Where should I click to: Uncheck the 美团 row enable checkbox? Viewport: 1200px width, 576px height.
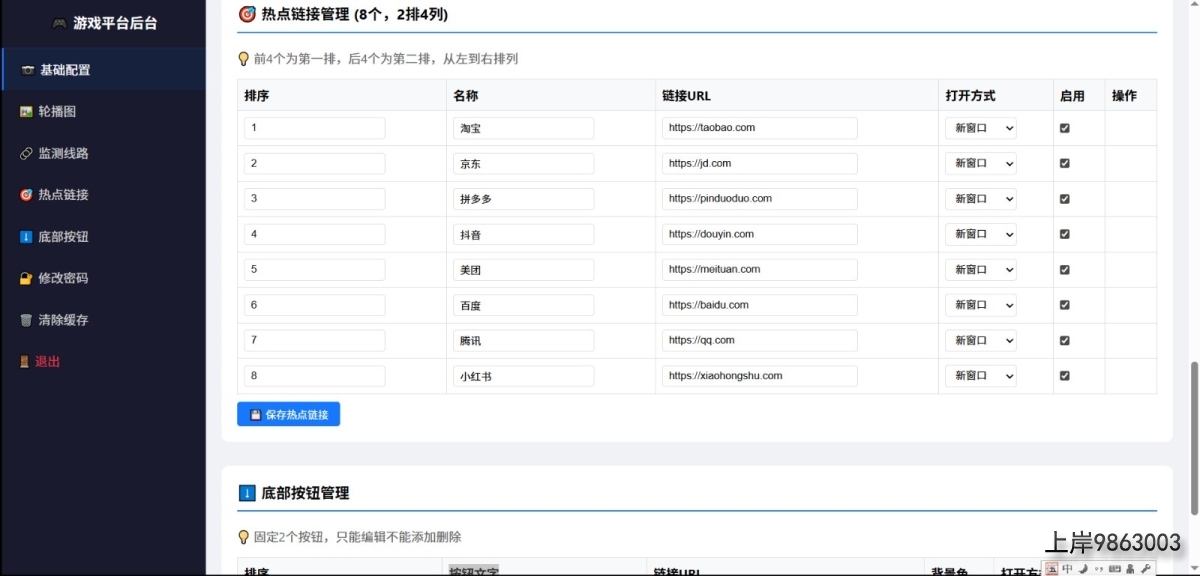point(1064,270)
